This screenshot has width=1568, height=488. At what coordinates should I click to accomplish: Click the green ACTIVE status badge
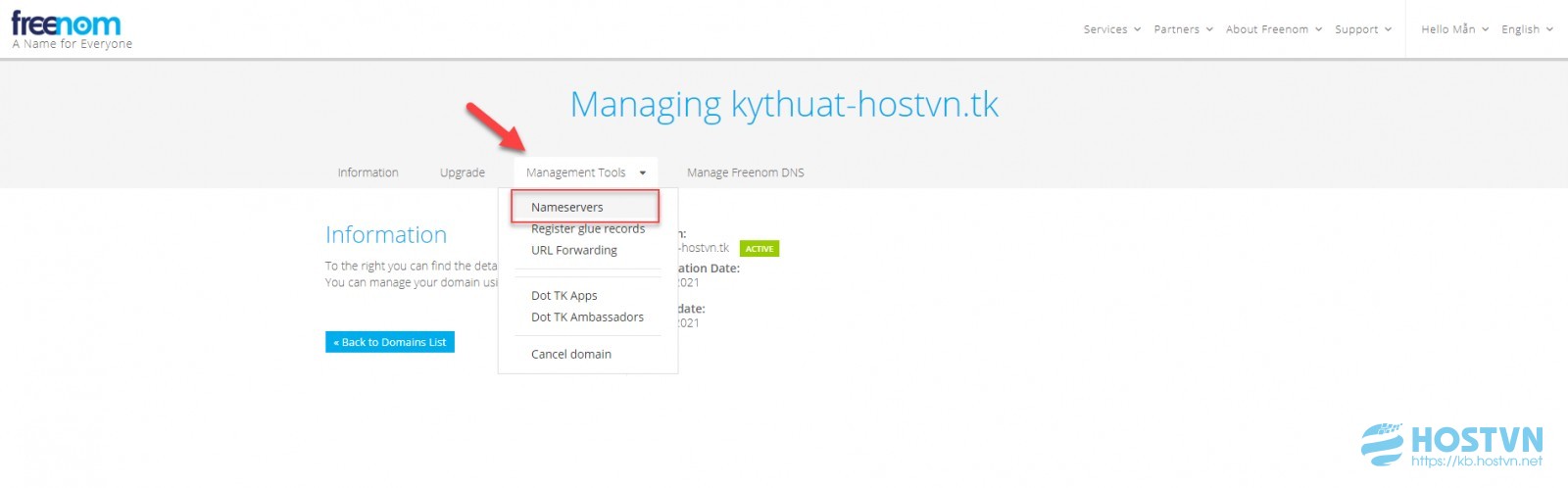tap(759, 249)
